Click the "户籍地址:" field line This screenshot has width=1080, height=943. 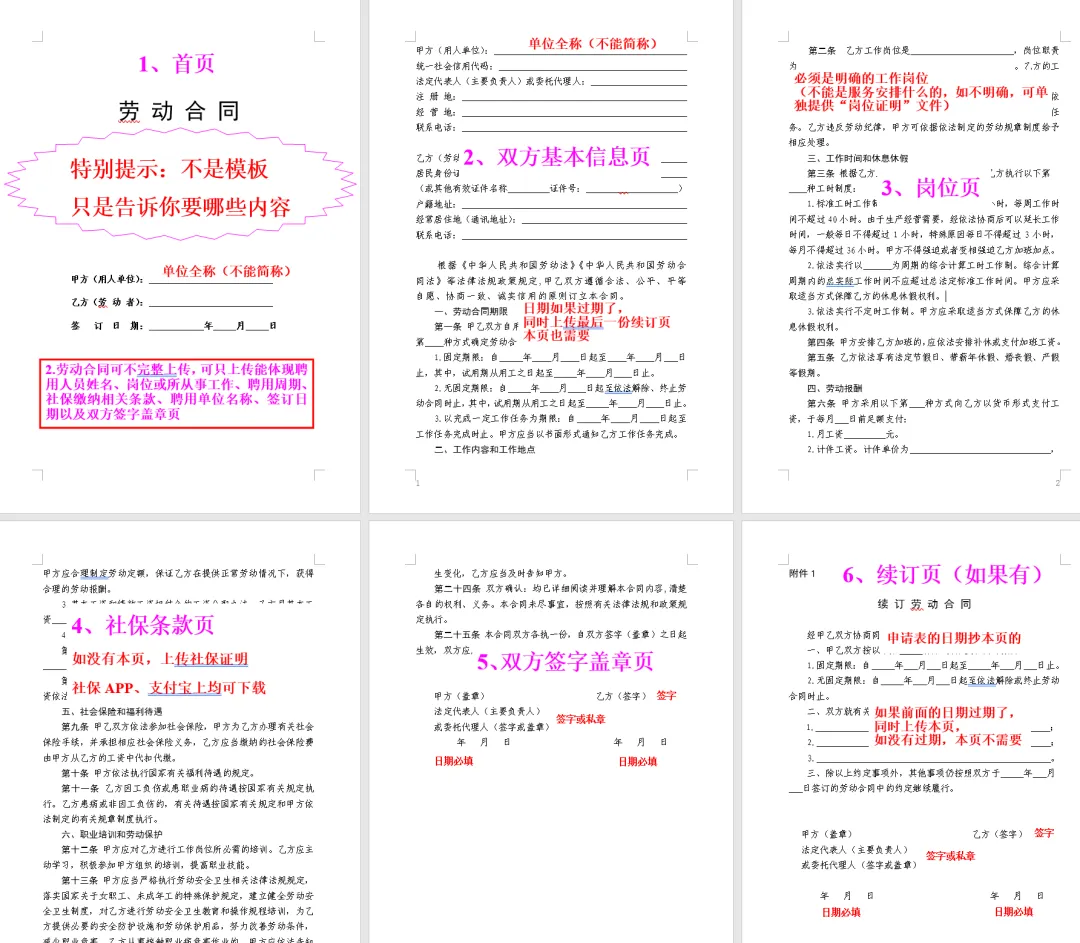tap(551, 205)
